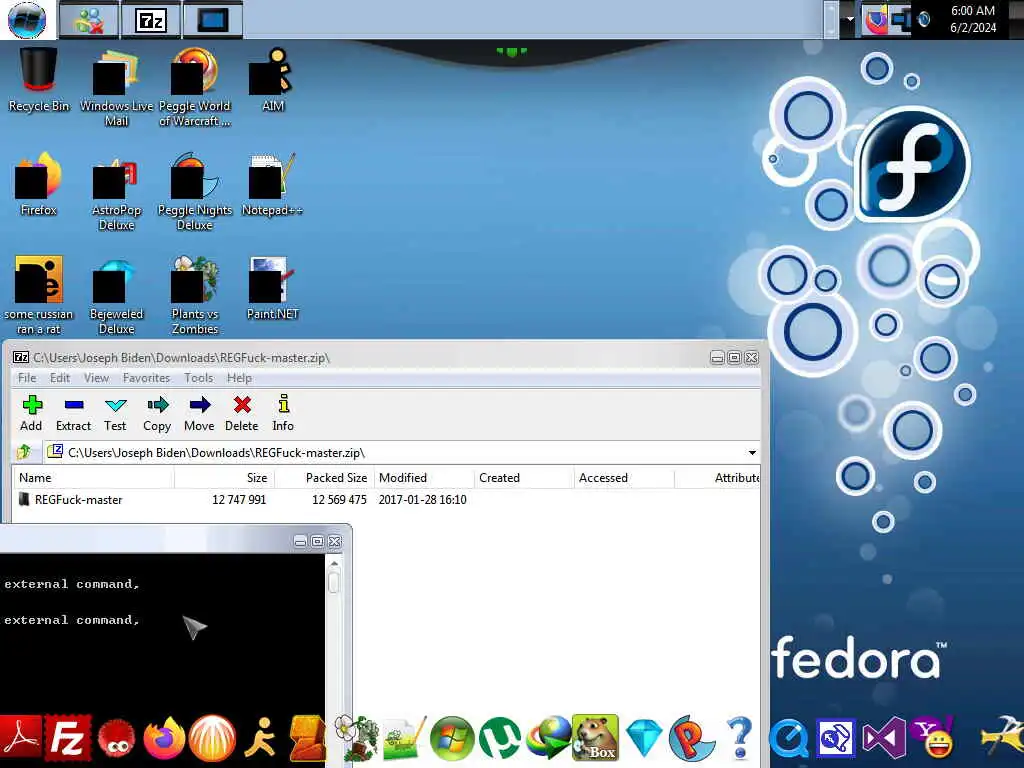
Task: Select the Windows Live Mail desktop shortcut
Action: (116, 87)
